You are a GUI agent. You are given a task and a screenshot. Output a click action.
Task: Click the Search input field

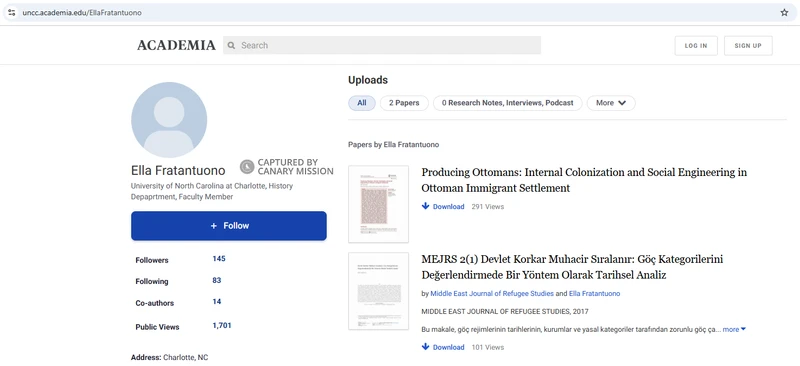(382, 45)
